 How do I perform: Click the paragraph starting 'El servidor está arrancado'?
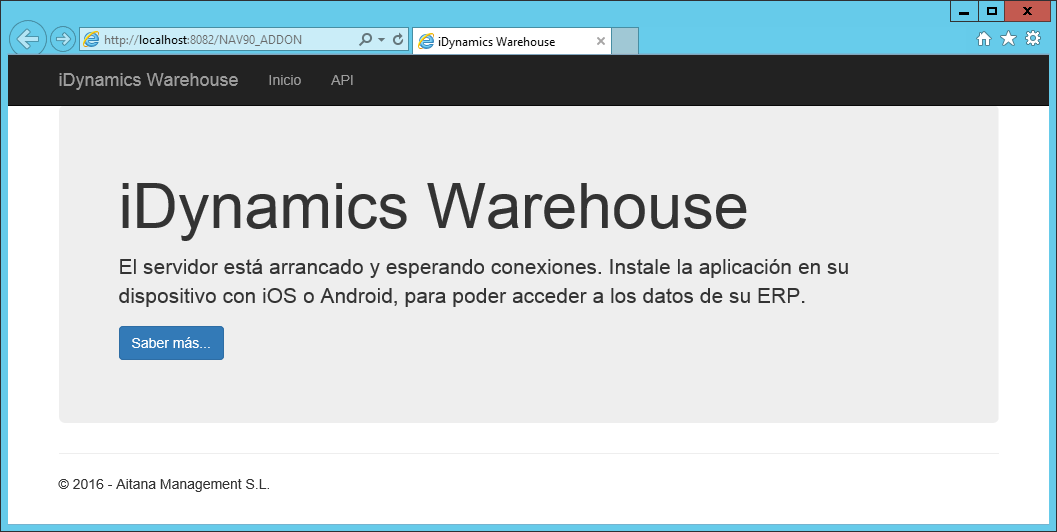(x=483, y=281)
